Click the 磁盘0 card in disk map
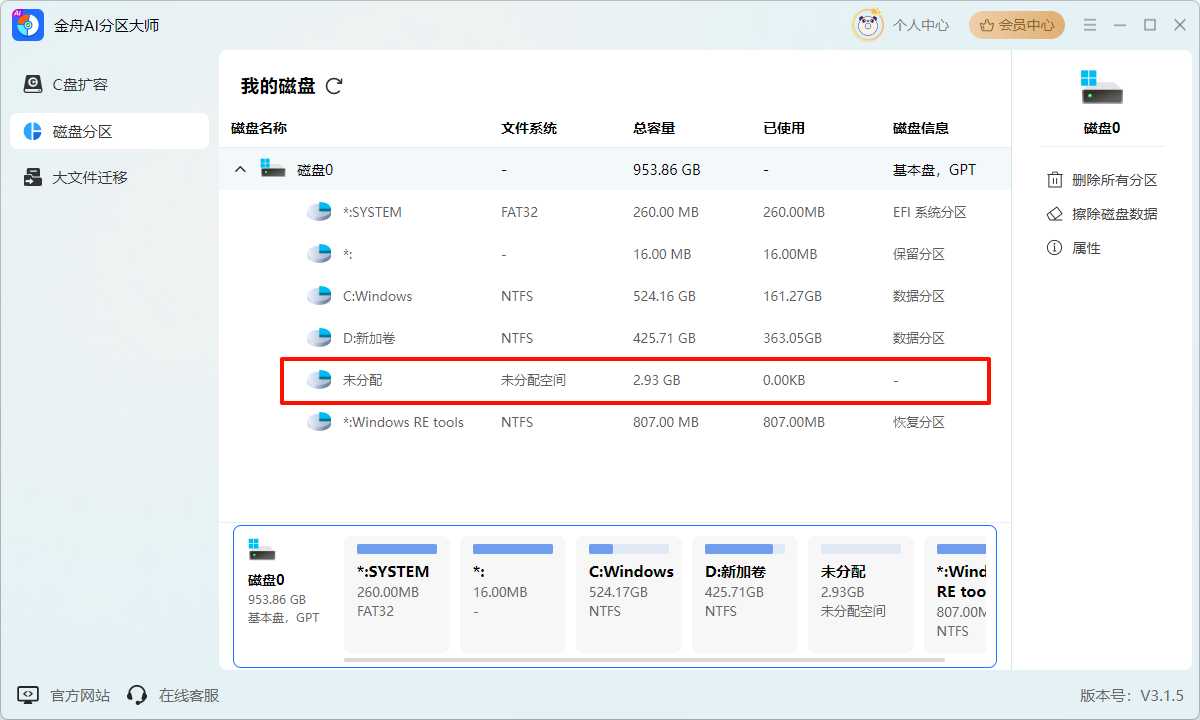Image resolution: width=1200 pixels, height=720 pixels. click(x=285, y=595)
